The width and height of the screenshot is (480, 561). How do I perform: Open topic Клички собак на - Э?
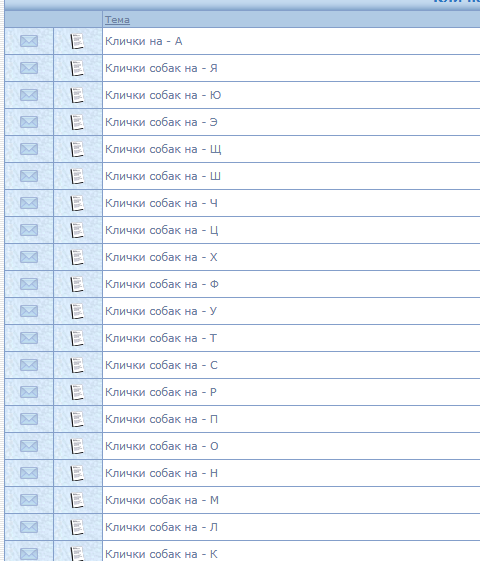tap(161, 122)
